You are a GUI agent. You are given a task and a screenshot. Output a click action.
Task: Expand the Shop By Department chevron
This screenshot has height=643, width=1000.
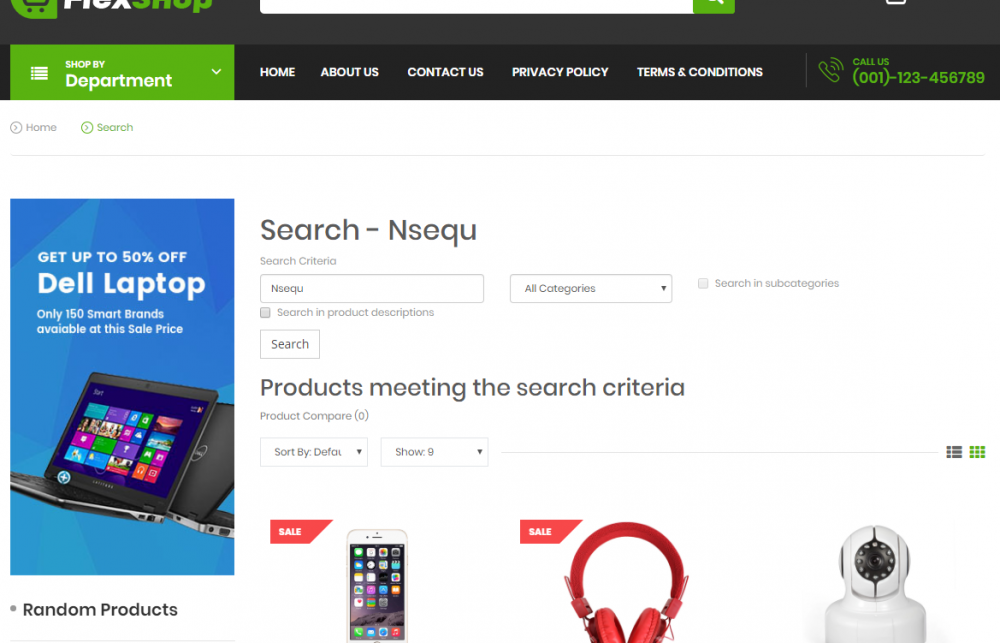click(x=216, y=71)
